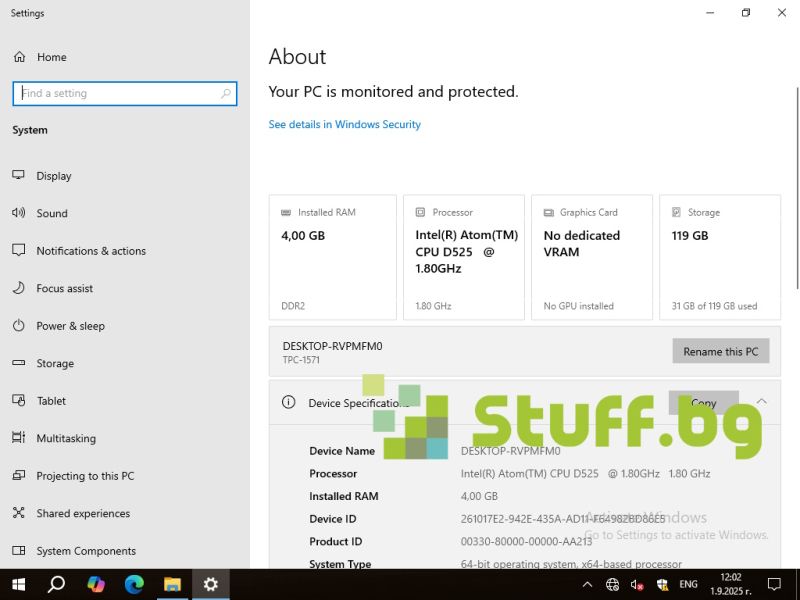Switch the ENG input language indicator
Image resolution: width=800 pixels, height=600 pixels.
688,584
